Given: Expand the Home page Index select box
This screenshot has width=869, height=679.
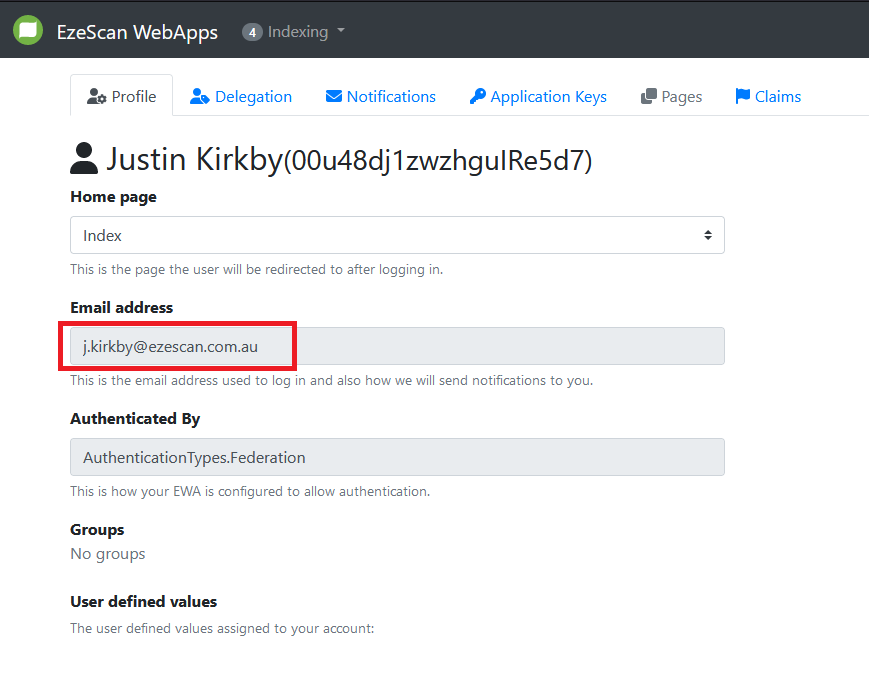Looking at the screenshot, I should pyautogui.click(x=396, y=236).
